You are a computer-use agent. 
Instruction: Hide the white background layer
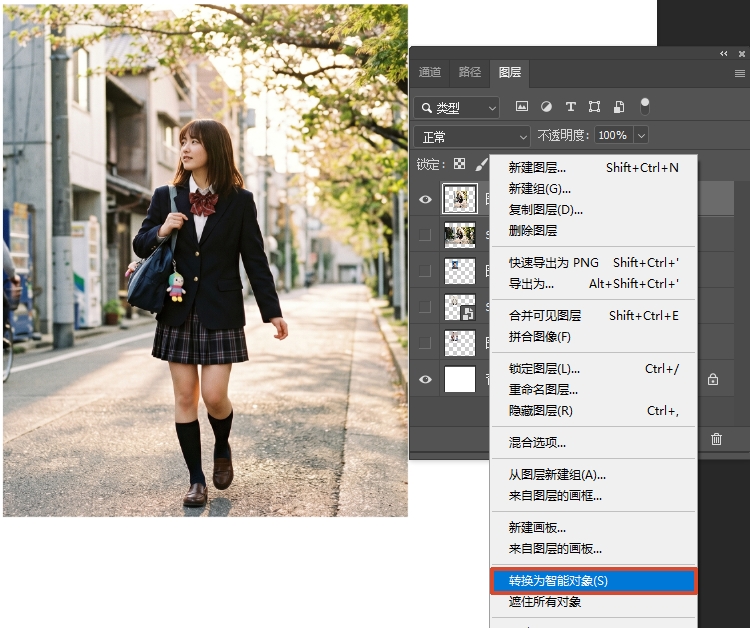click(x=425, y=379)
